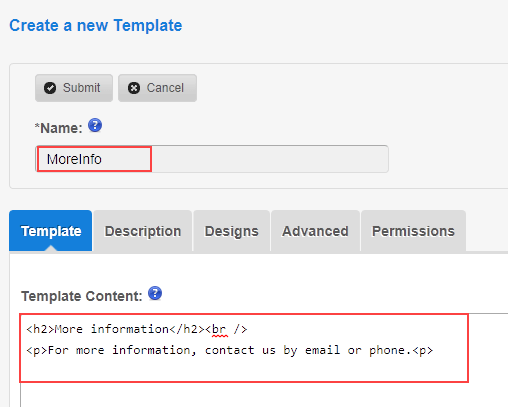Open the Designs tab

tap(231, 231)
